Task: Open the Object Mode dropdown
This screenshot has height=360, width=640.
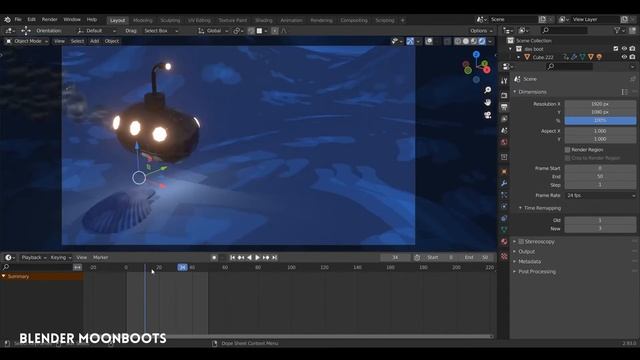Action: pyautogui.click(x=27, y=41)
